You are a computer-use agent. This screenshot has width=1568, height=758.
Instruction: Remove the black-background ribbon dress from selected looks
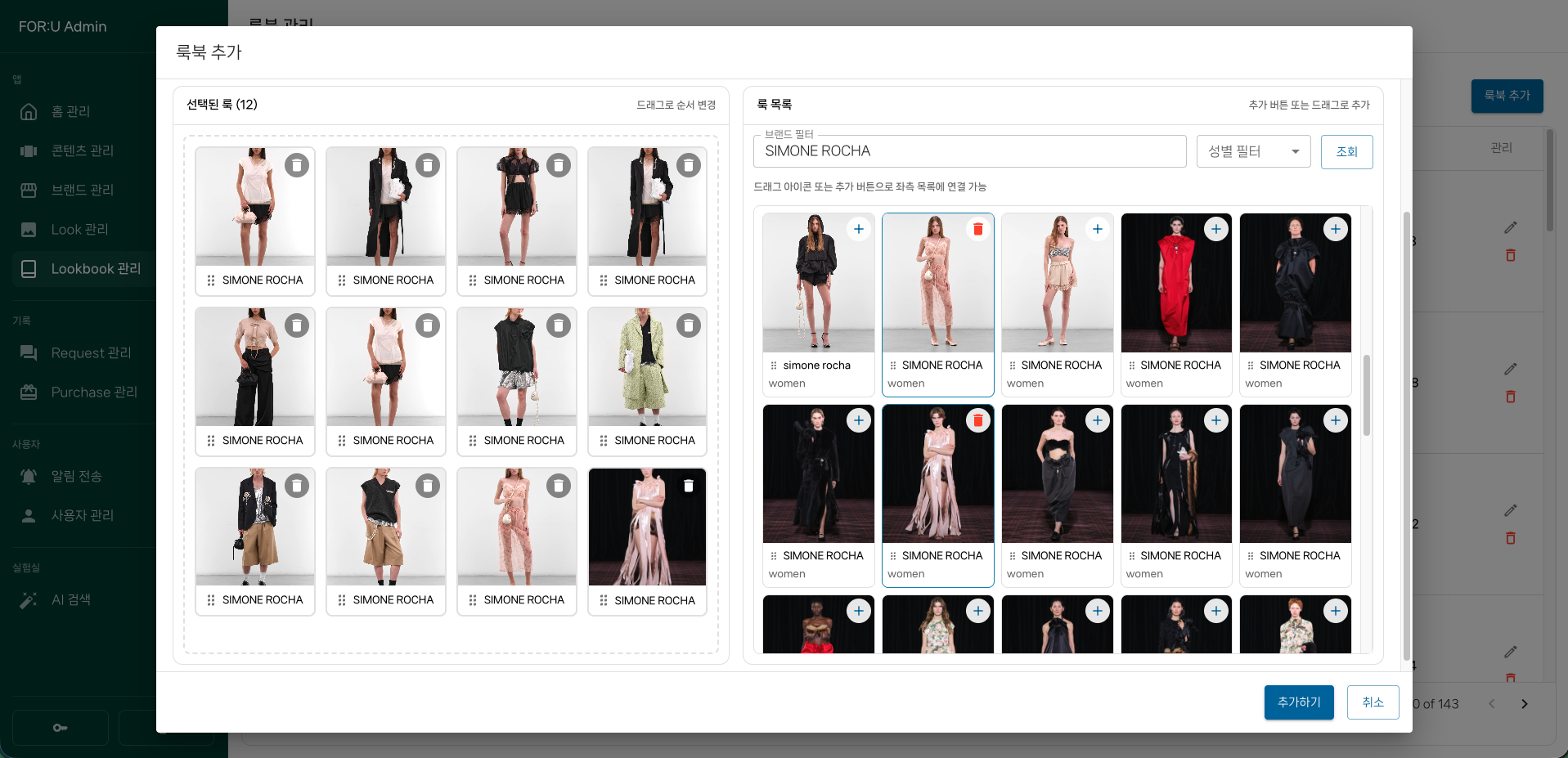coord(689,486)
